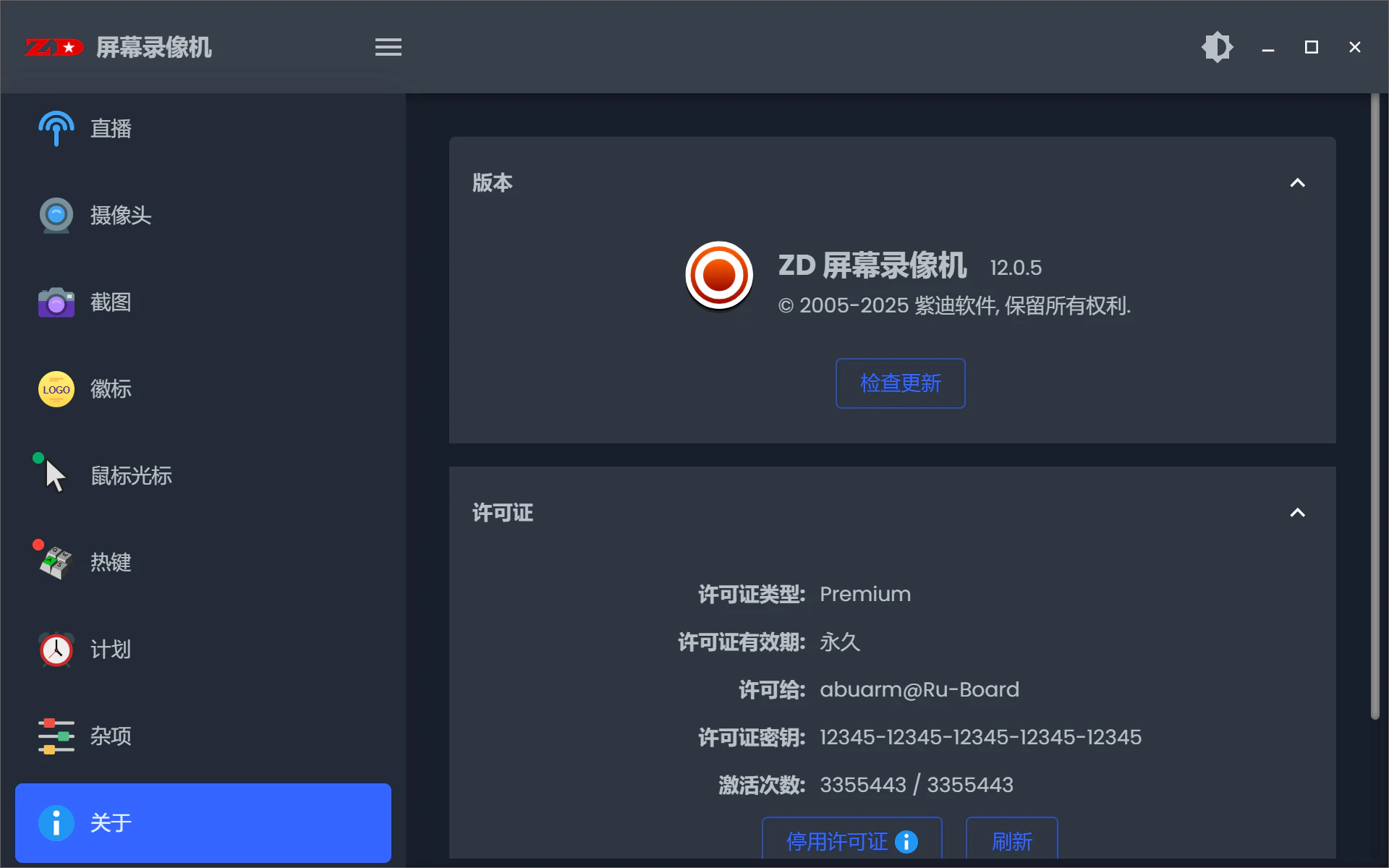Collapse the 版本 section chevron

[1297, 183]
